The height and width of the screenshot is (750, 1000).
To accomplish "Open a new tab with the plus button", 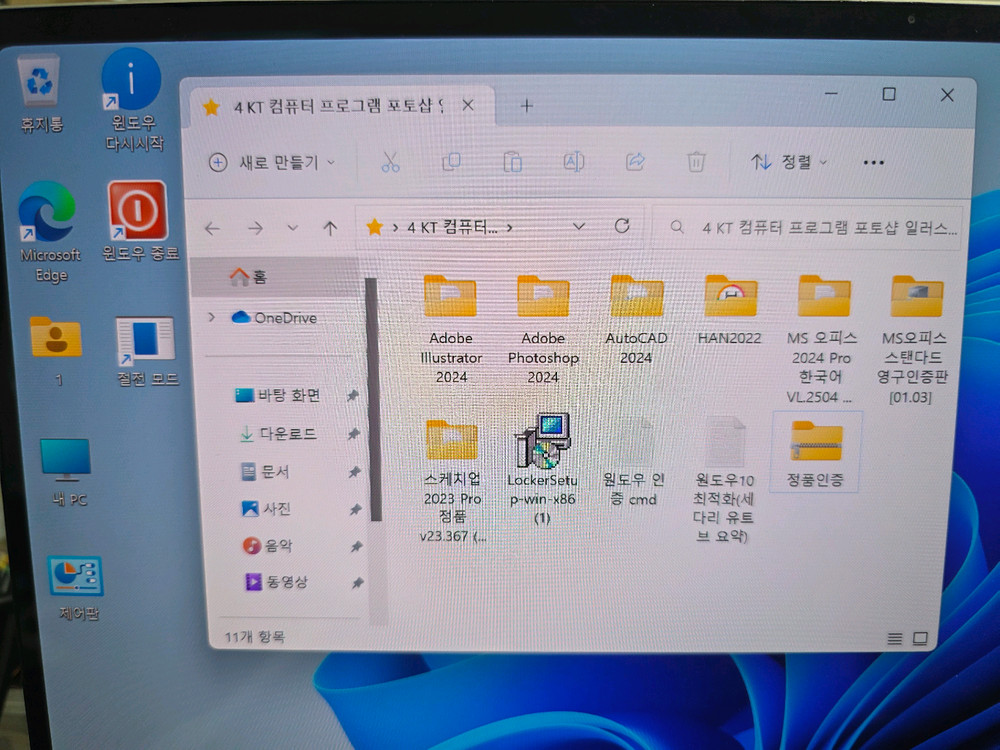I will [526, 104].
